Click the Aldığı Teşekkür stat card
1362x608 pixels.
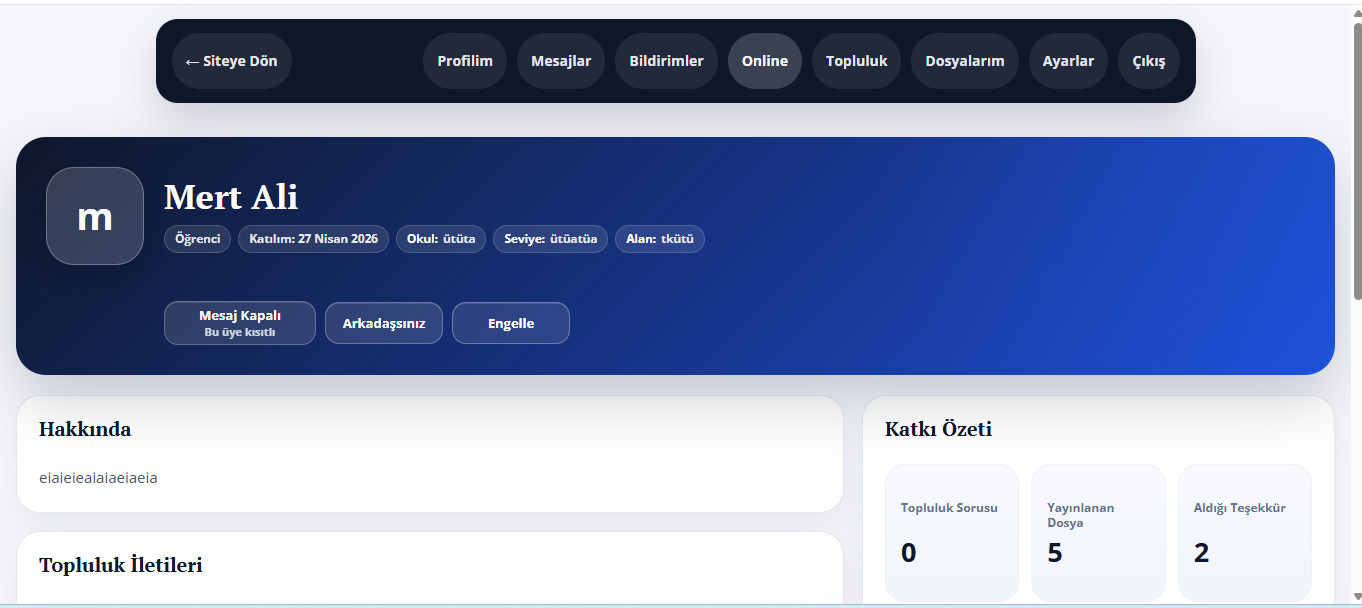[x=1245, y=533]
